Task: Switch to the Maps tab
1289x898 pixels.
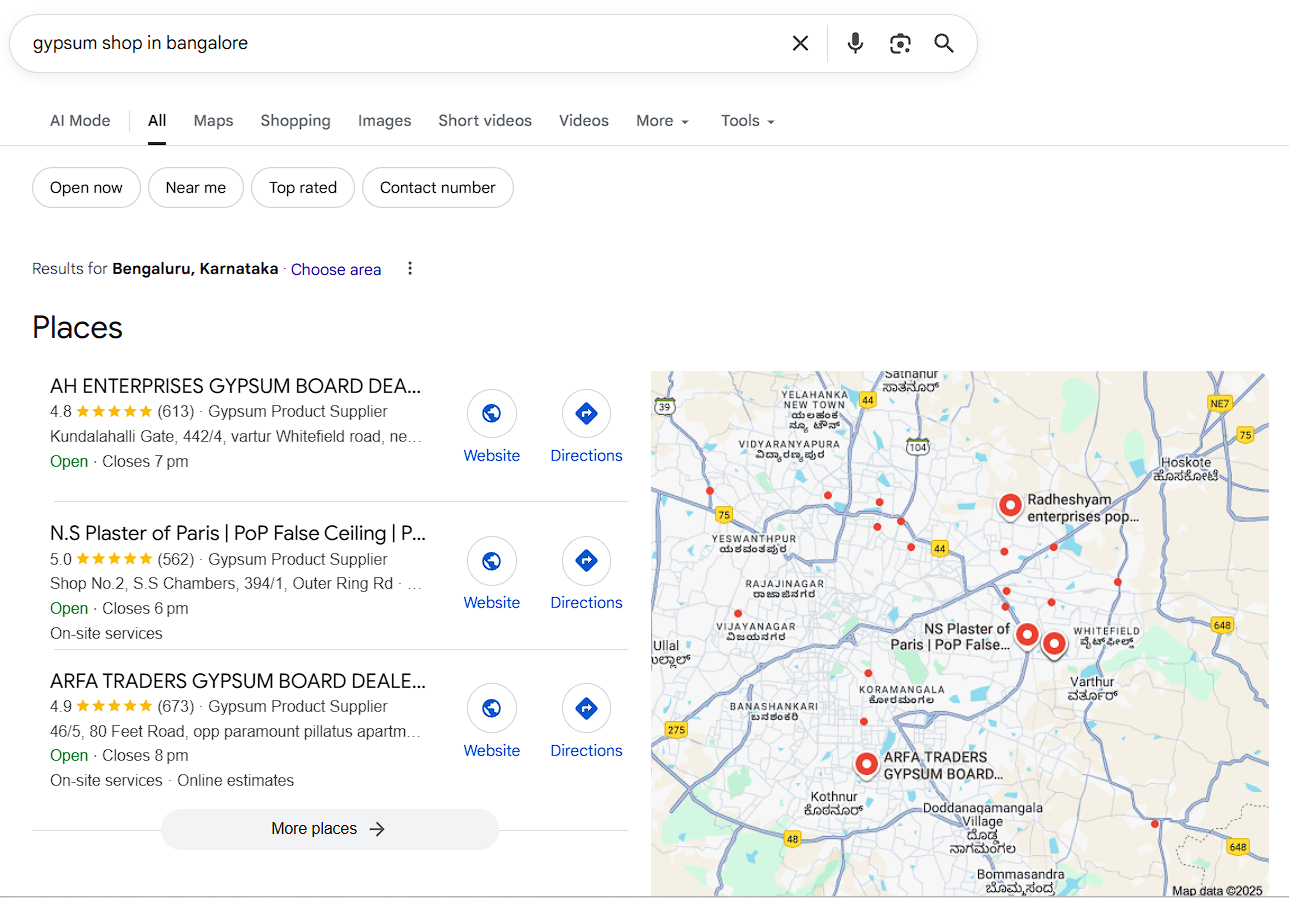Action: coord(213,121)
